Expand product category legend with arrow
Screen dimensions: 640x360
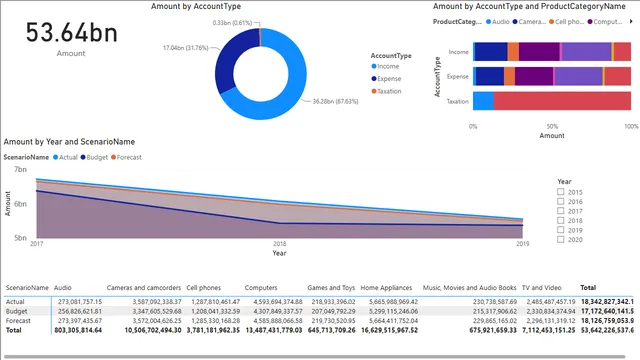click(631, 21)
